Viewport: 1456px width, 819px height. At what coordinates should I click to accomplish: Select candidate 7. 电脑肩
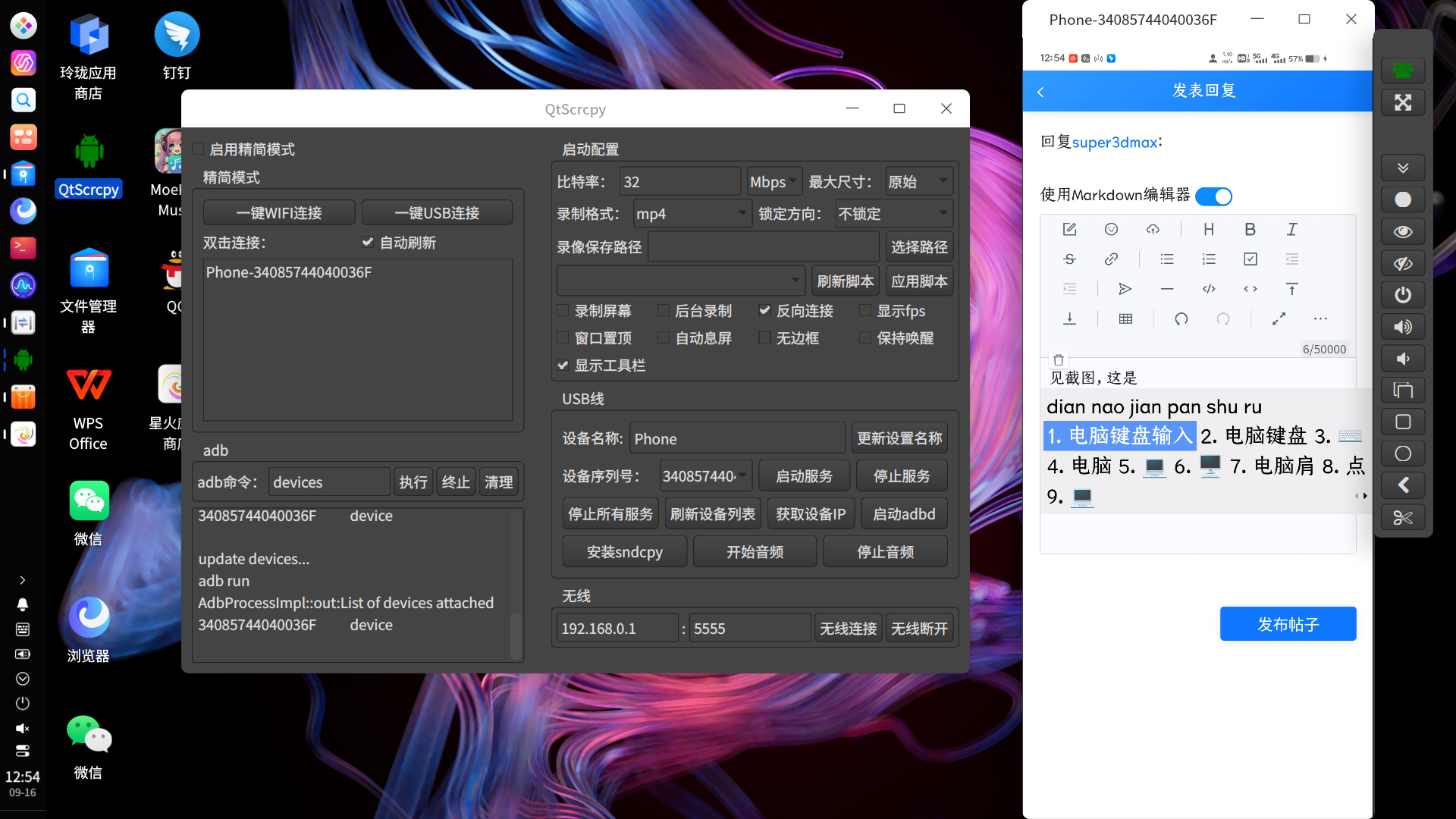tap(1272, 466)
